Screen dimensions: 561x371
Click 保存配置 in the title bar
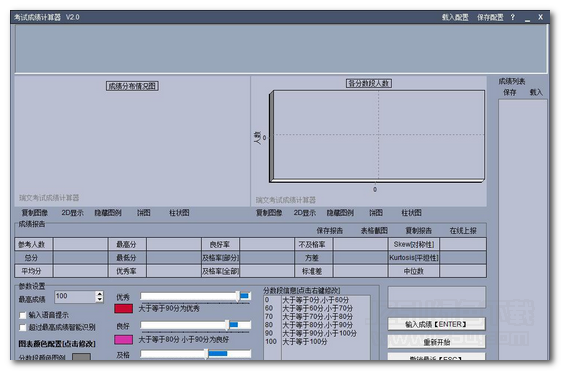[x=490, y=17]
